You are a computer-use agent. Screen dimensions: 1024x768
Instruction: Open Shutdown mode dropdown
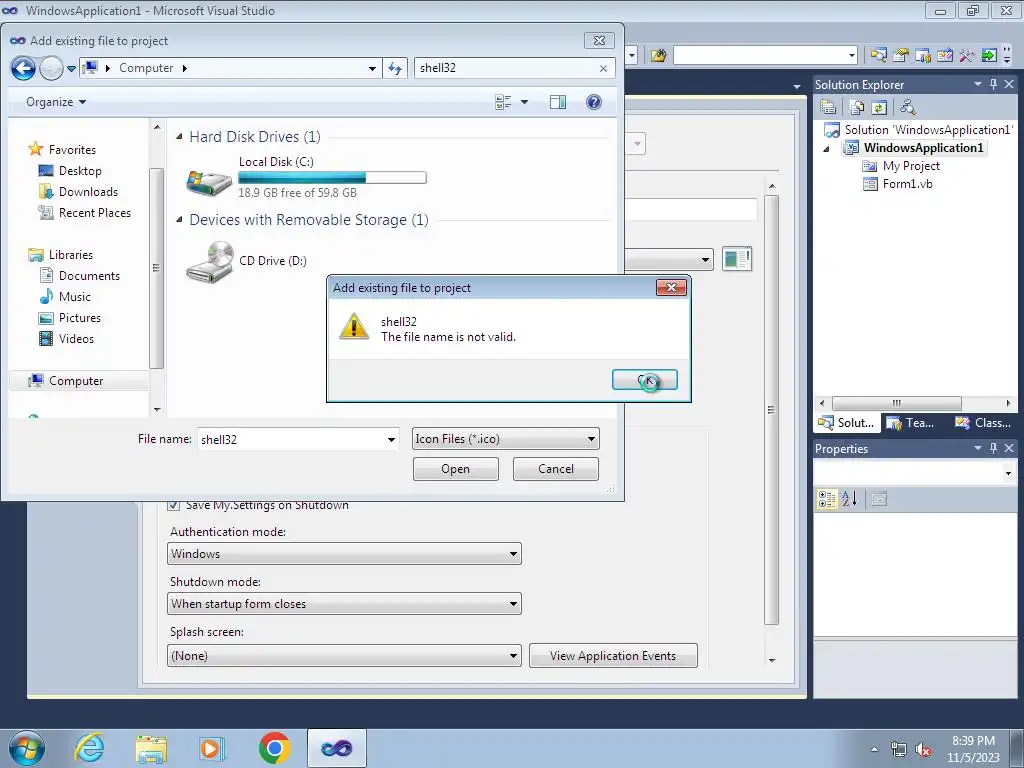[344, 604]
